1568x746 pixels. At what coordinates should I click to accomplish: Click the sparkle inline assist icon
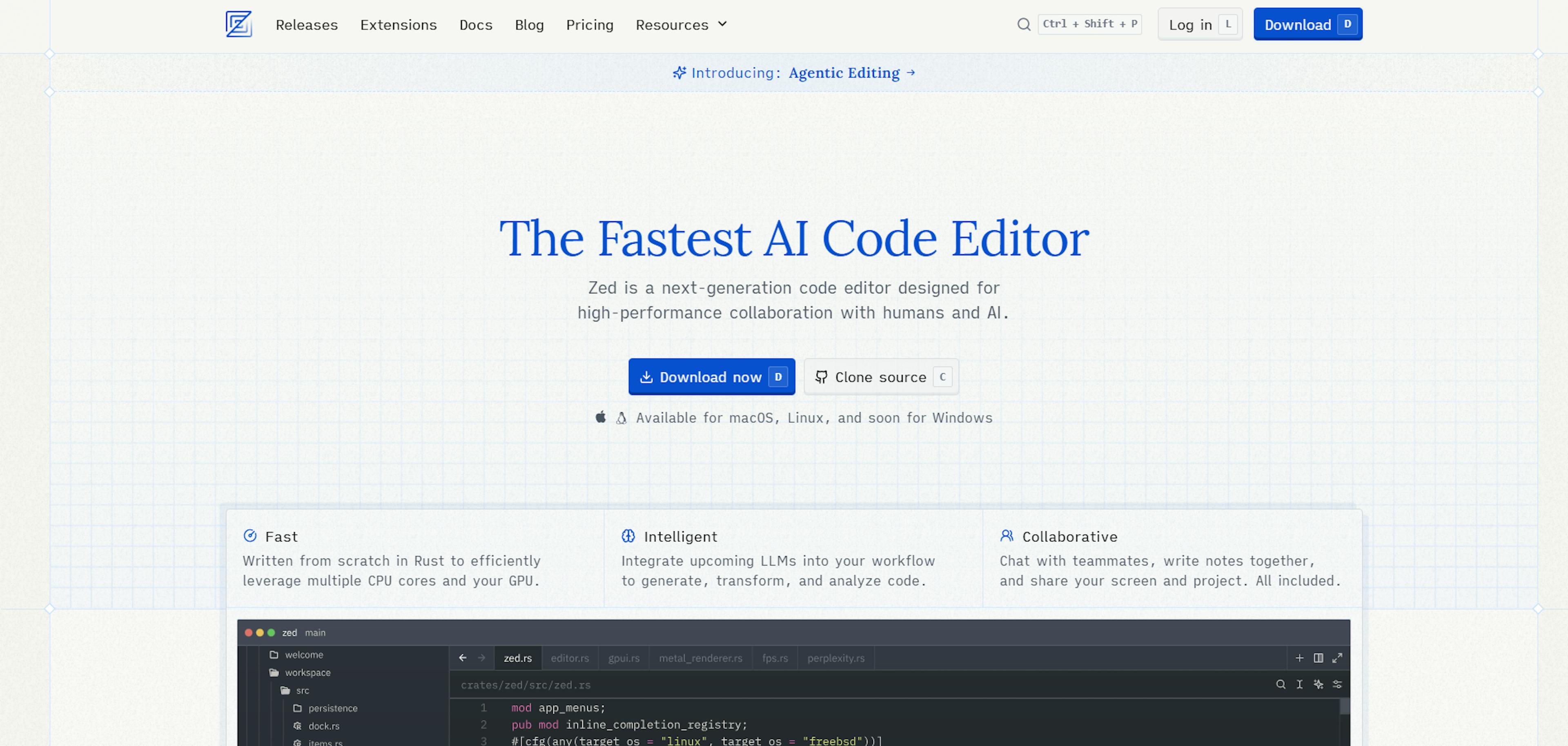tap(1318, 684)
